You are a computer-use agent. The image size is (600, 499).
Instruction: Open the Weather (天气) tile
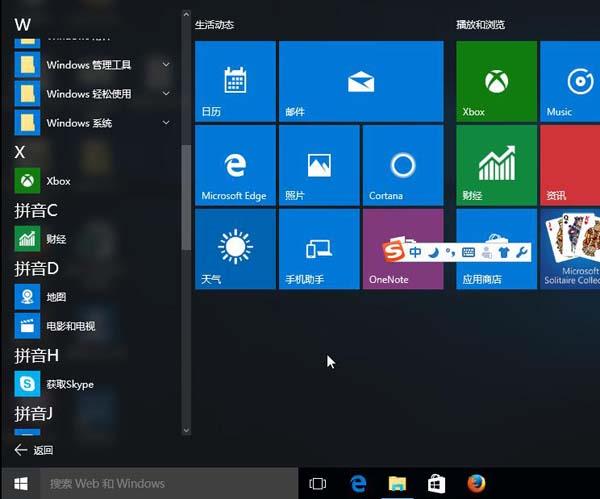pos(235,249)
